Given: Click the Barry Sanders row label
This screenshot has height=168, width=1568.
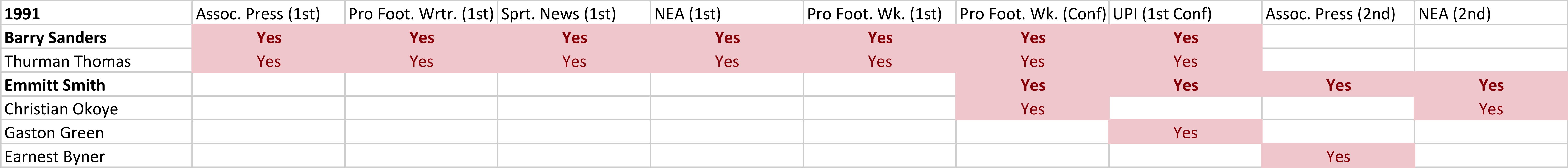Looking at the screenshot, I should point(96,37).
